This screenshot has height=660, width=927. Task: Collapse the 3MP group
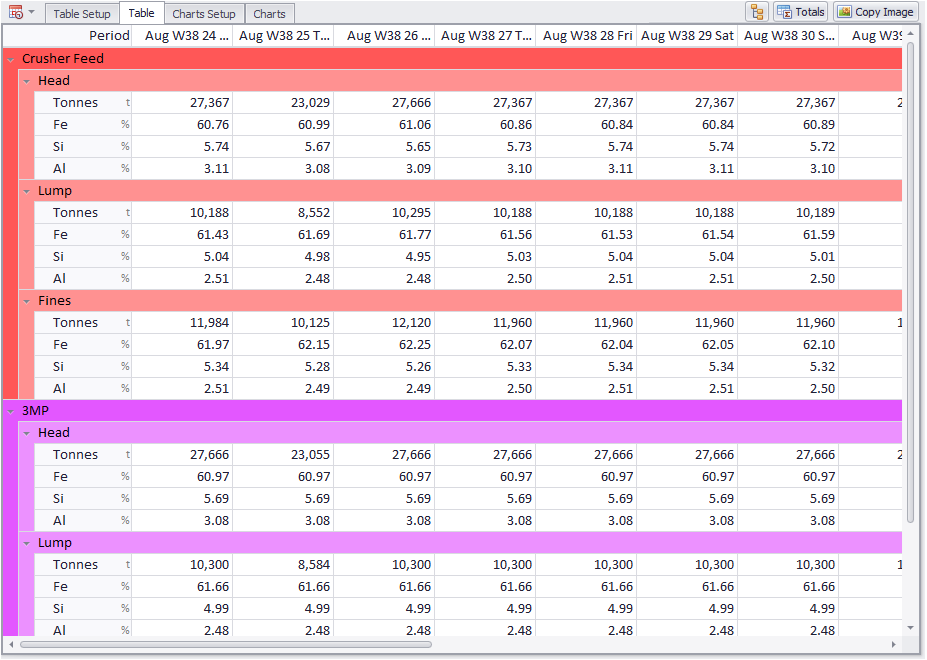pos(11,411)
